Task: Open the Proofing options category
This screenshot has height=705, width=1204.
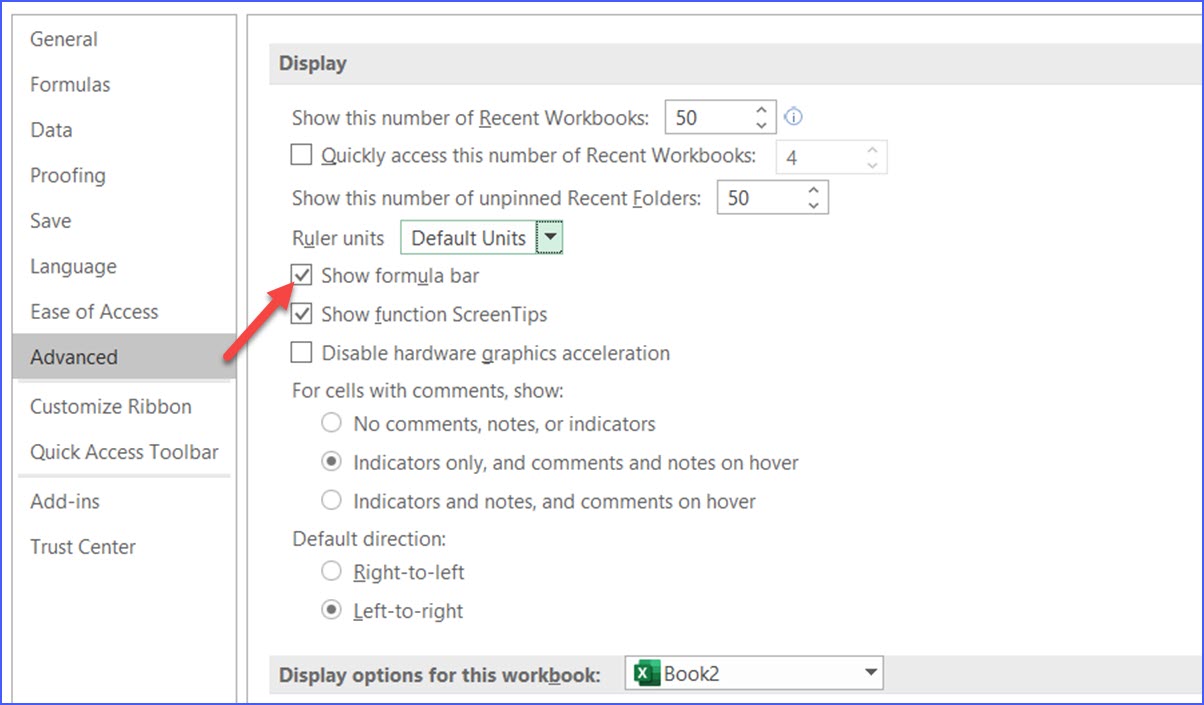Action: point(67,176)
